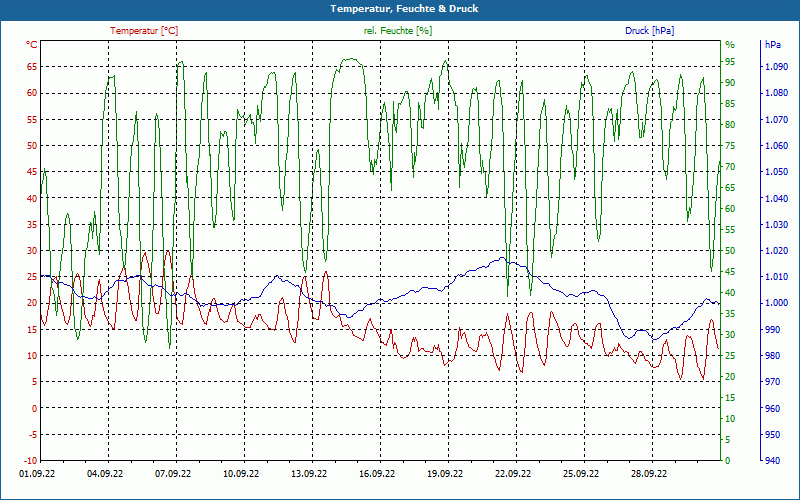Screen dimensions: 800x500
Task: Click the blue '1.010' pressure axis value
Action: [777, 277]
